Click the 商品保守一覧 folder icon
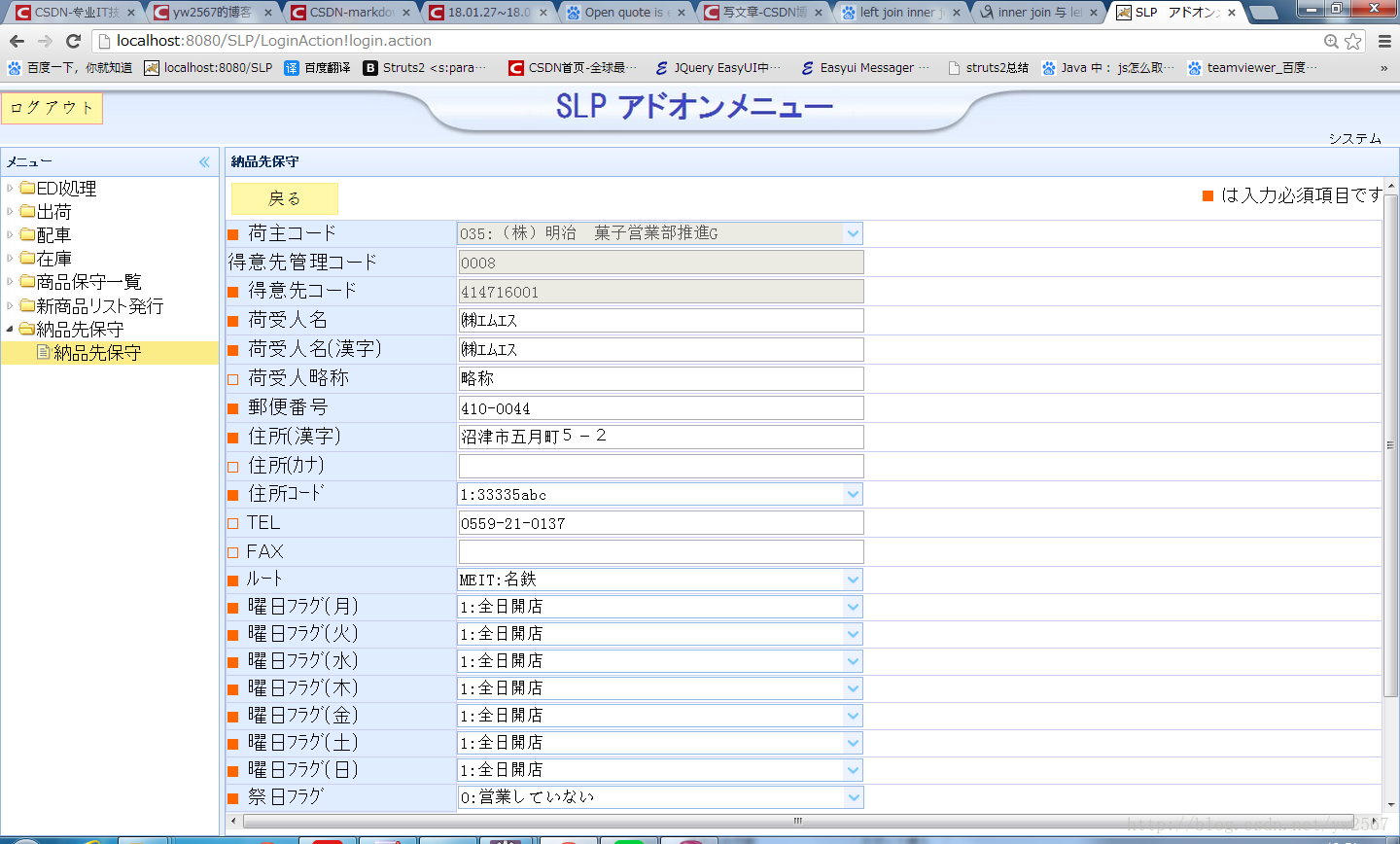The height and width of the screenshot is (844, 1400). pos(27,281)
